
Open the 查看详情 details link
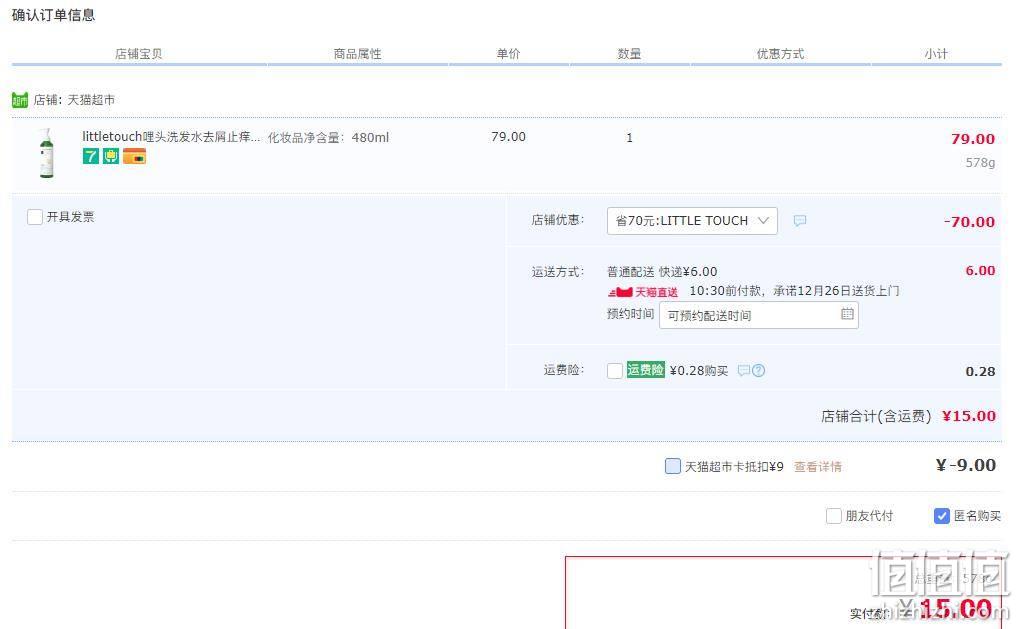point(818,467)
